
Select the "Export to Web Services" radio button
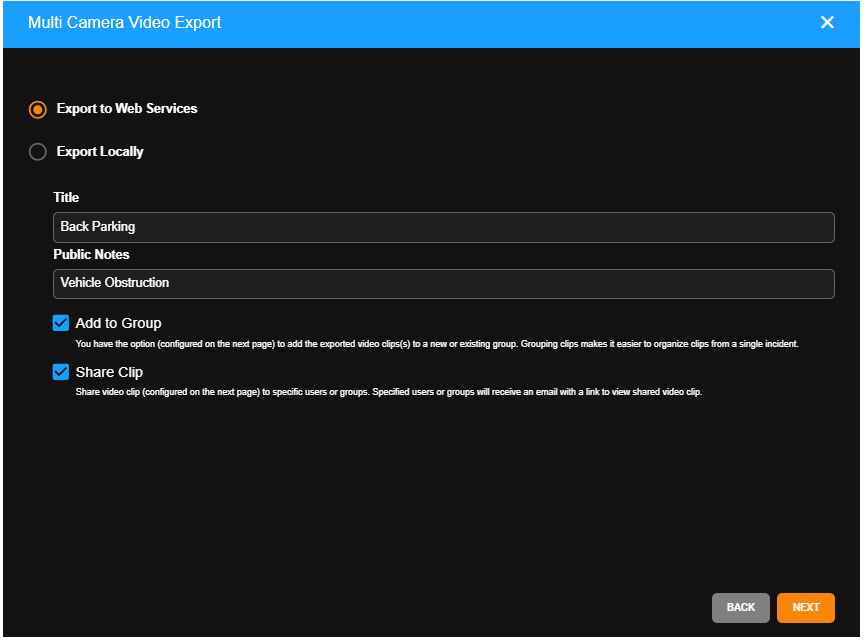point(37,110)
